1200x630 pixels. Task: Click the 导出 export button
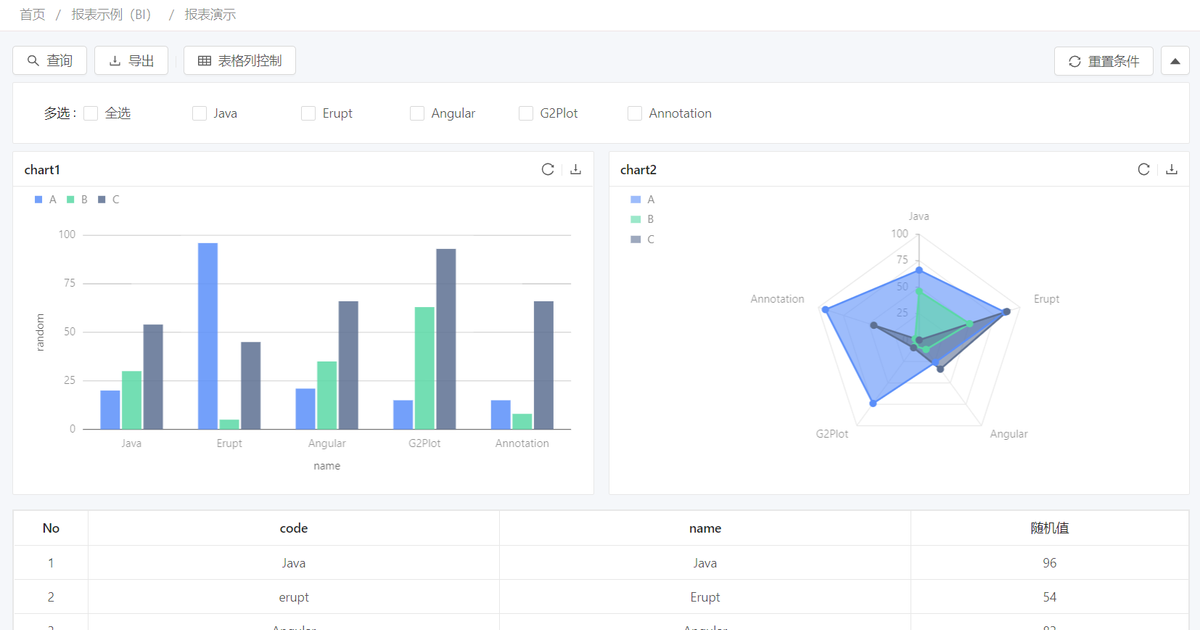pyautogui.click(x=131, y=61)
